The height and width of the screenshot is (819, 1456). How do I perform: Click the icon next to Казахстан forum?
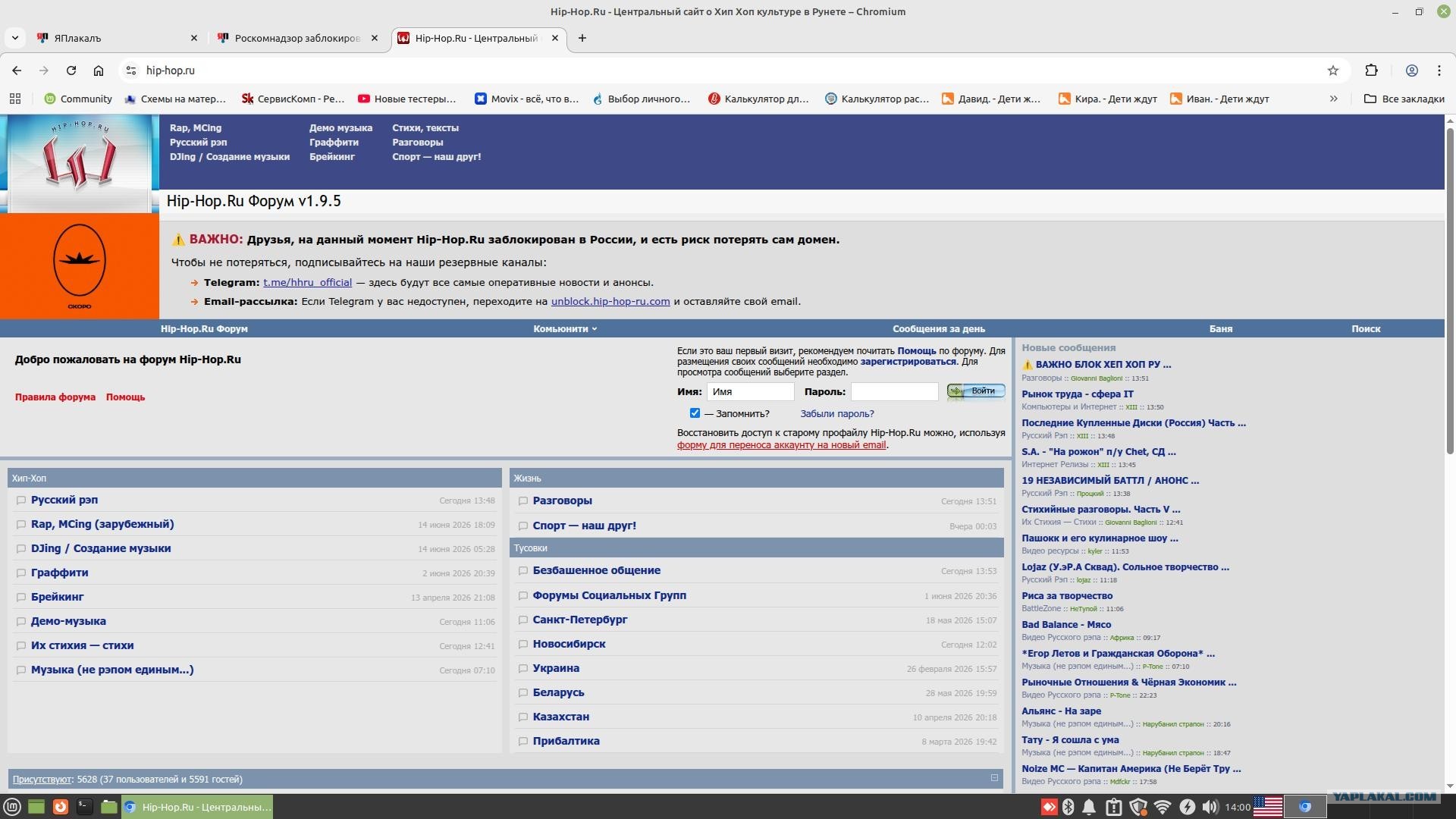(x=522, y=717)
